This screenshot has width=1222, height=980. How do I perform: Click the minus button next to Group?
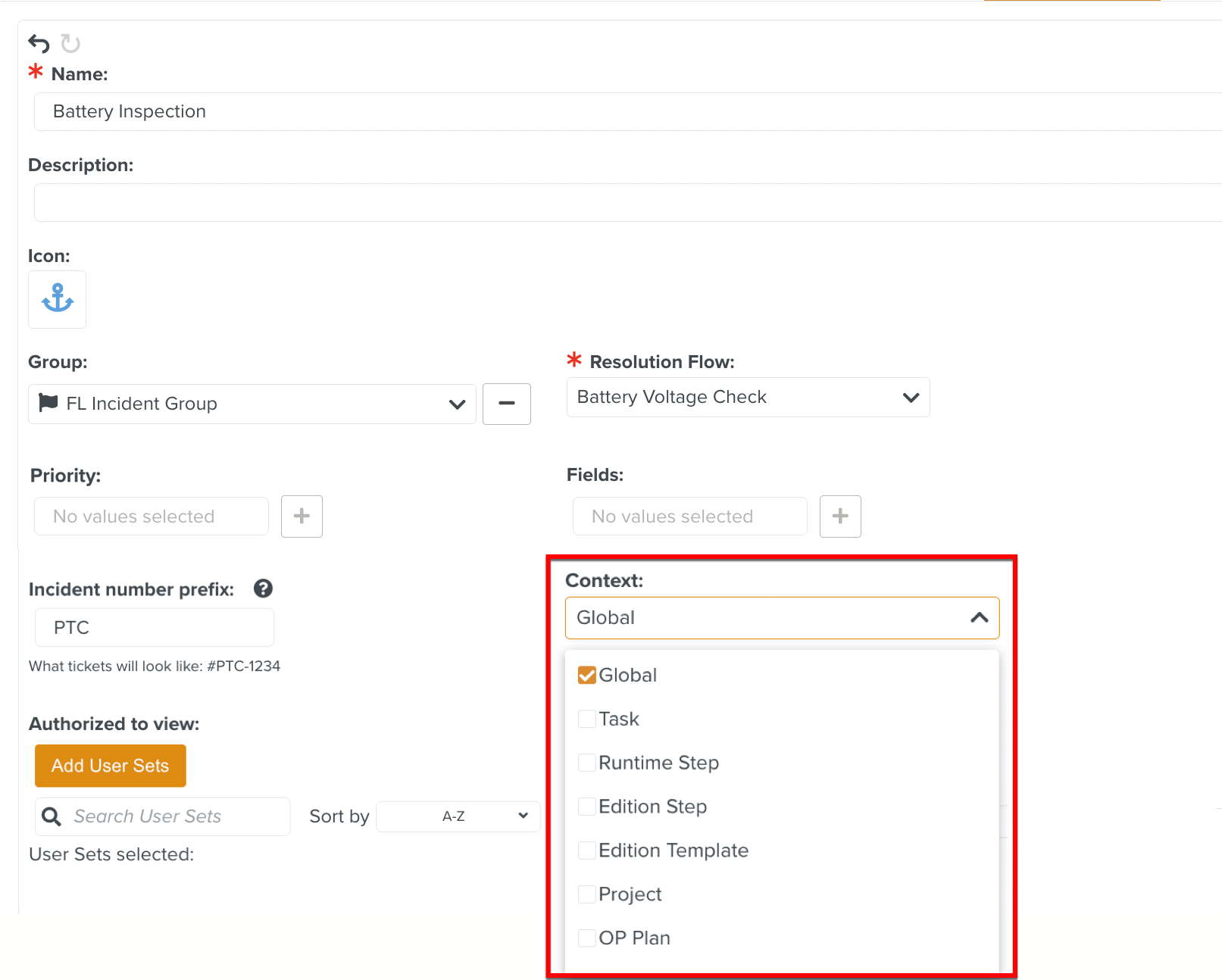click(507, 404)
